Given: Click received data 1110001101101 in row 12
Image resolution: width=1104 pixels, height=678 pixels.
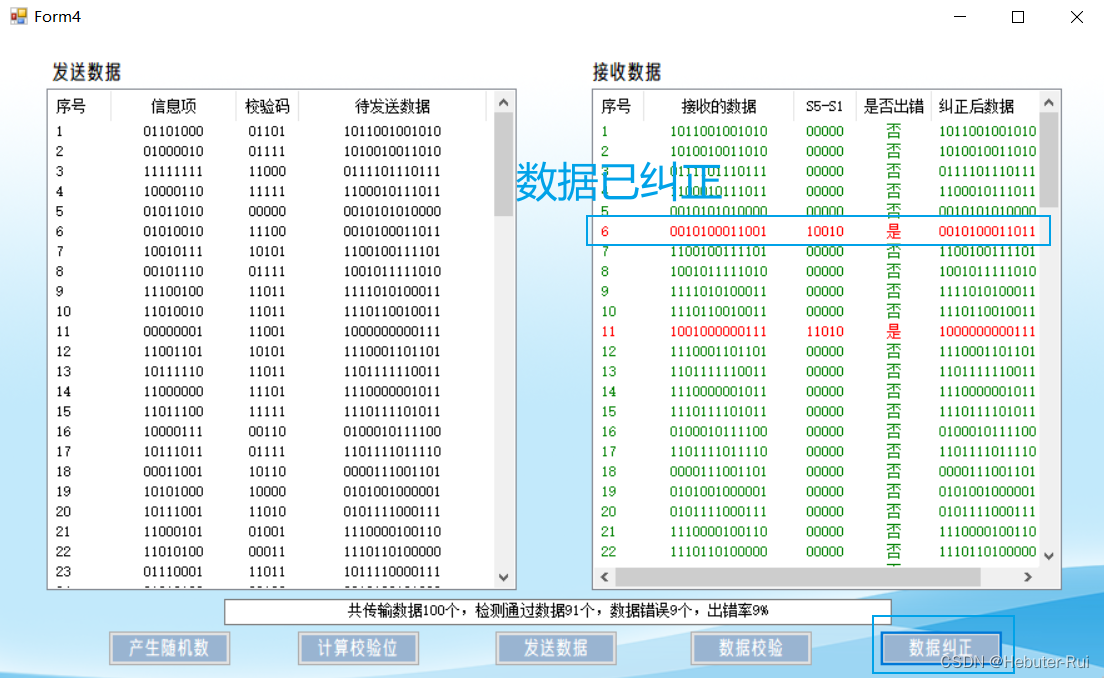Looking at the screenshot, I should (x=719, y=351).
